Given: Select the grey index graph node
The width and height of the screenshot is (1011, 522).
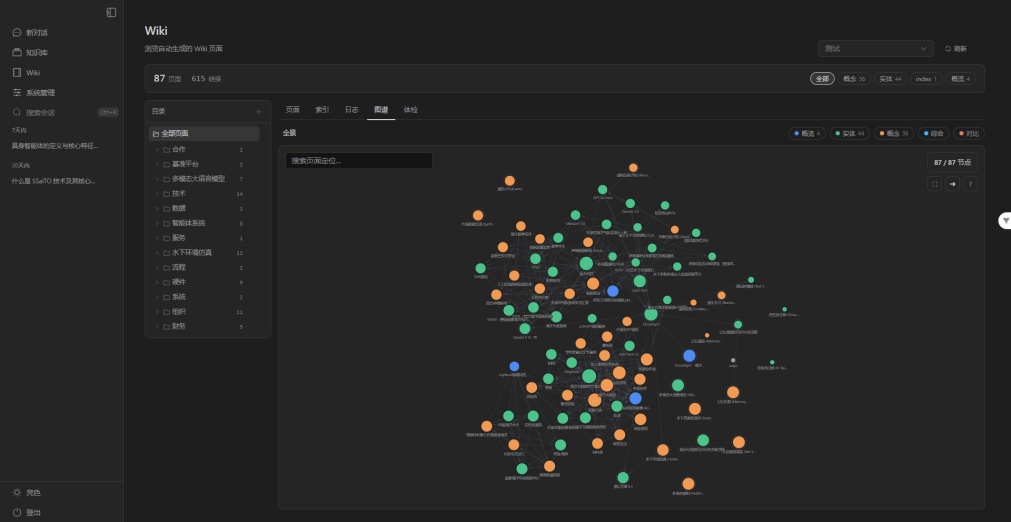Looking at the screenshot, I should click(733, 360).
